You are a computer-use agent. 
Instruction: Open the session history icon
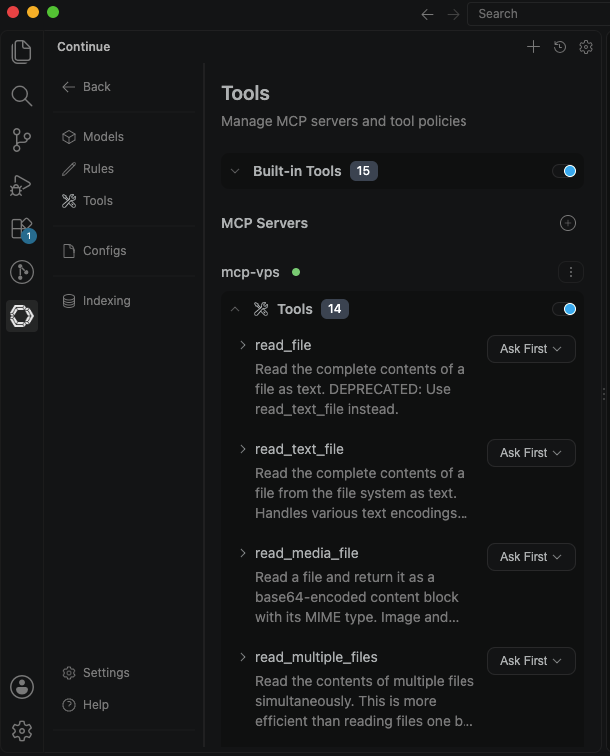[560, 47]
